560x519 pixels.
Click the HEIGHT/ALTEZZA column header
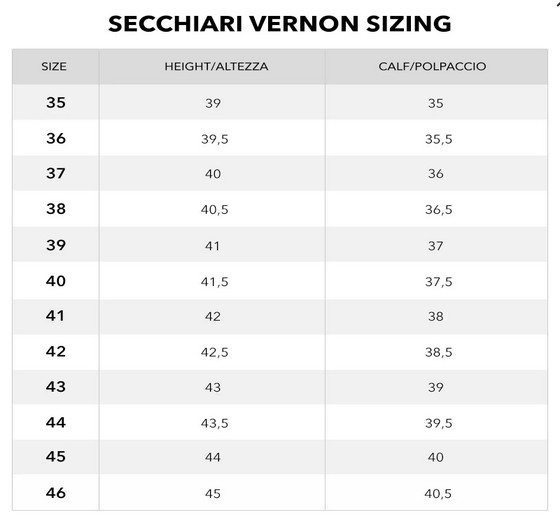coord(216,66)
